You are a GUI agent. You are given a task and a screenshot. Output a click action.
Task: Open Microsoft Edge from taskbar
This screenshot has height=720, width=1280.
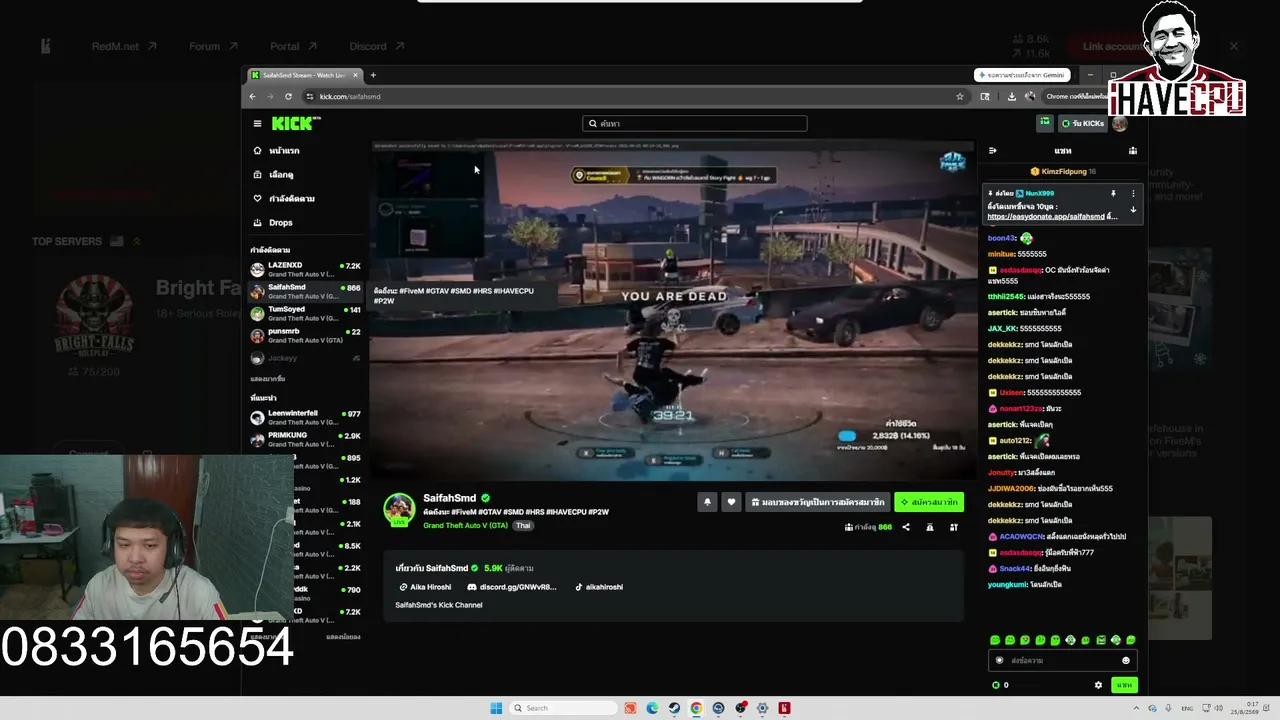652,708
